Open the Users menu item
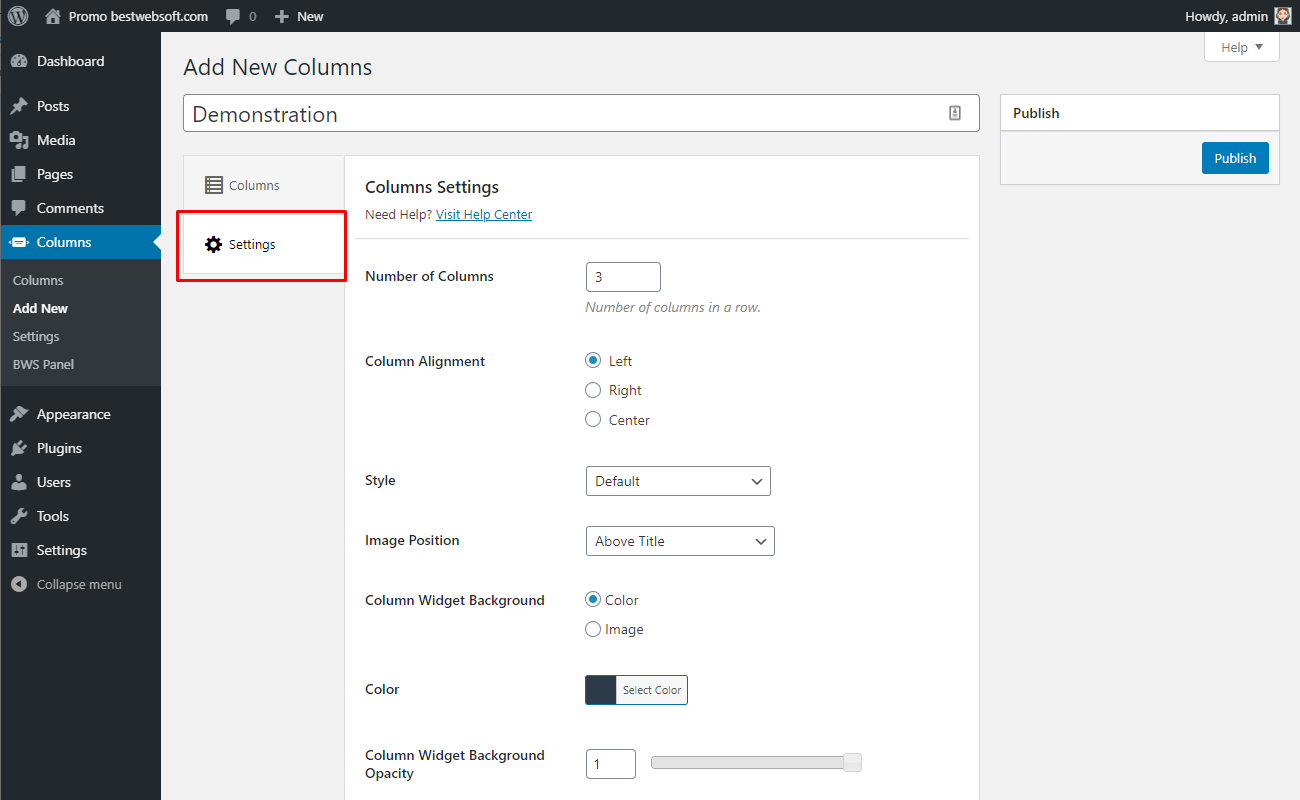The image size is (1300, 800). click(80, 482)
